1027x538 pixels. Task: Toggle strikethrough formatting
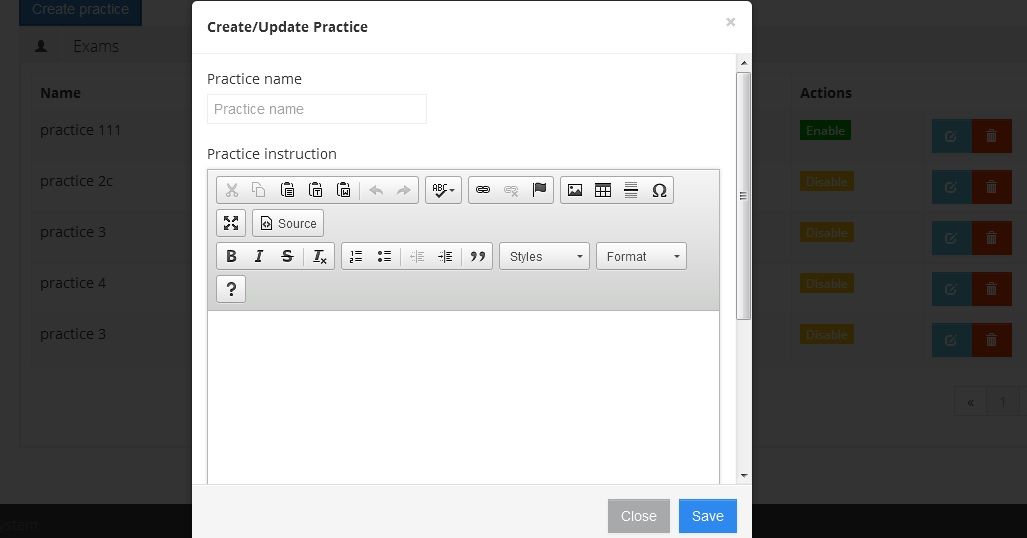pos(287,257)
